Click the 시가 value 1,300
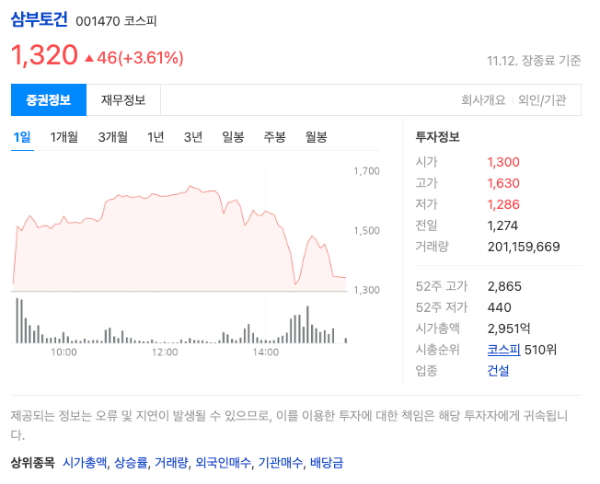 tap(503, 162)
